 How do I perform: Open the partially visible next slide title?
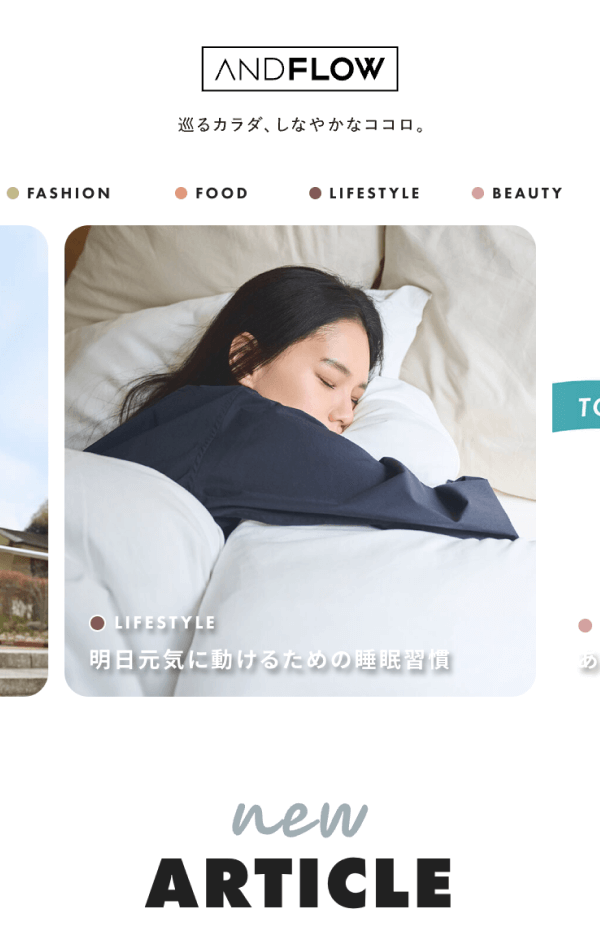click(589, 660)
